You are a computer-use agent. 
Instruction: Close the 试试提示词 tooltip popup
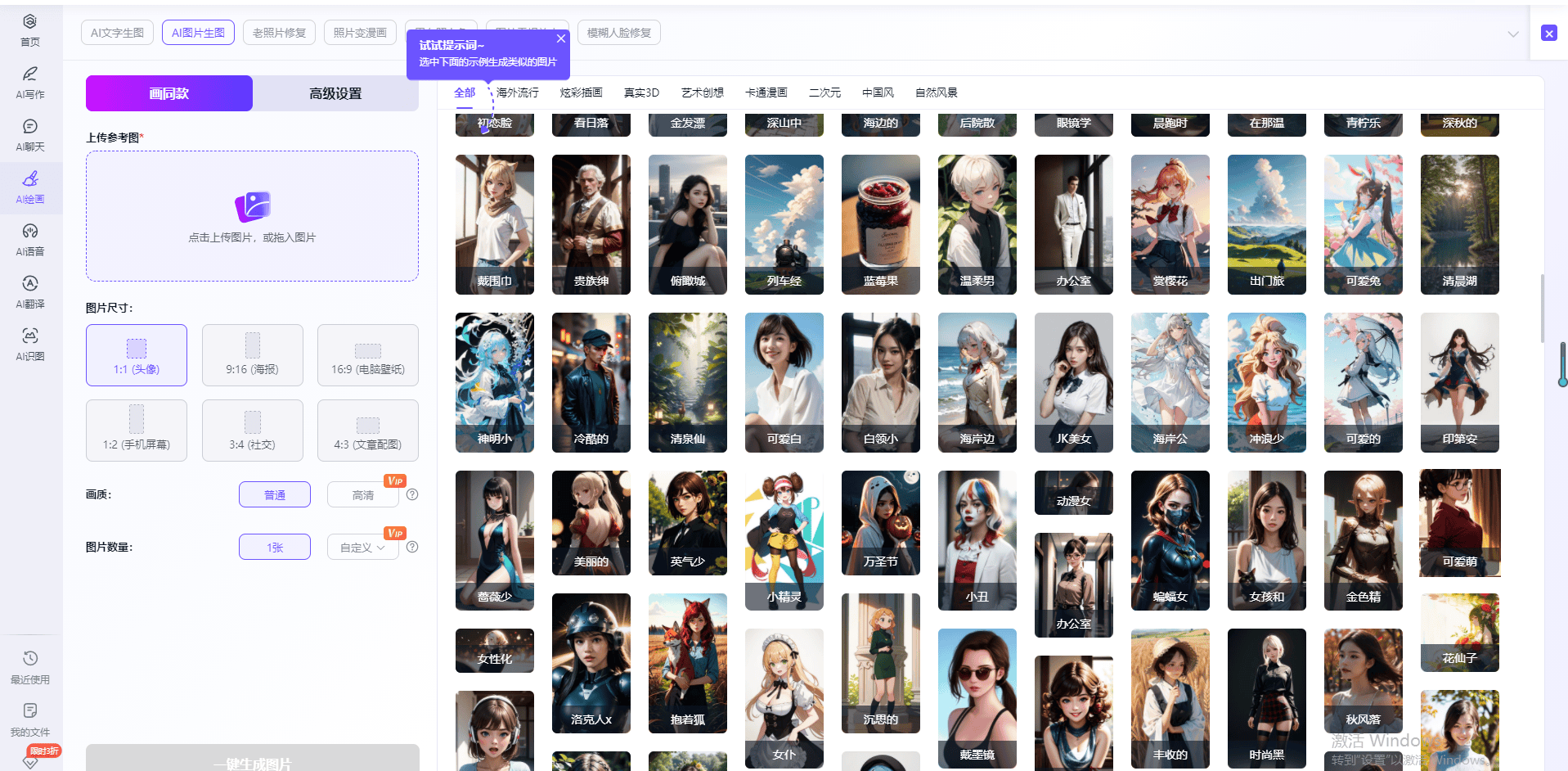tap(560, 38)
